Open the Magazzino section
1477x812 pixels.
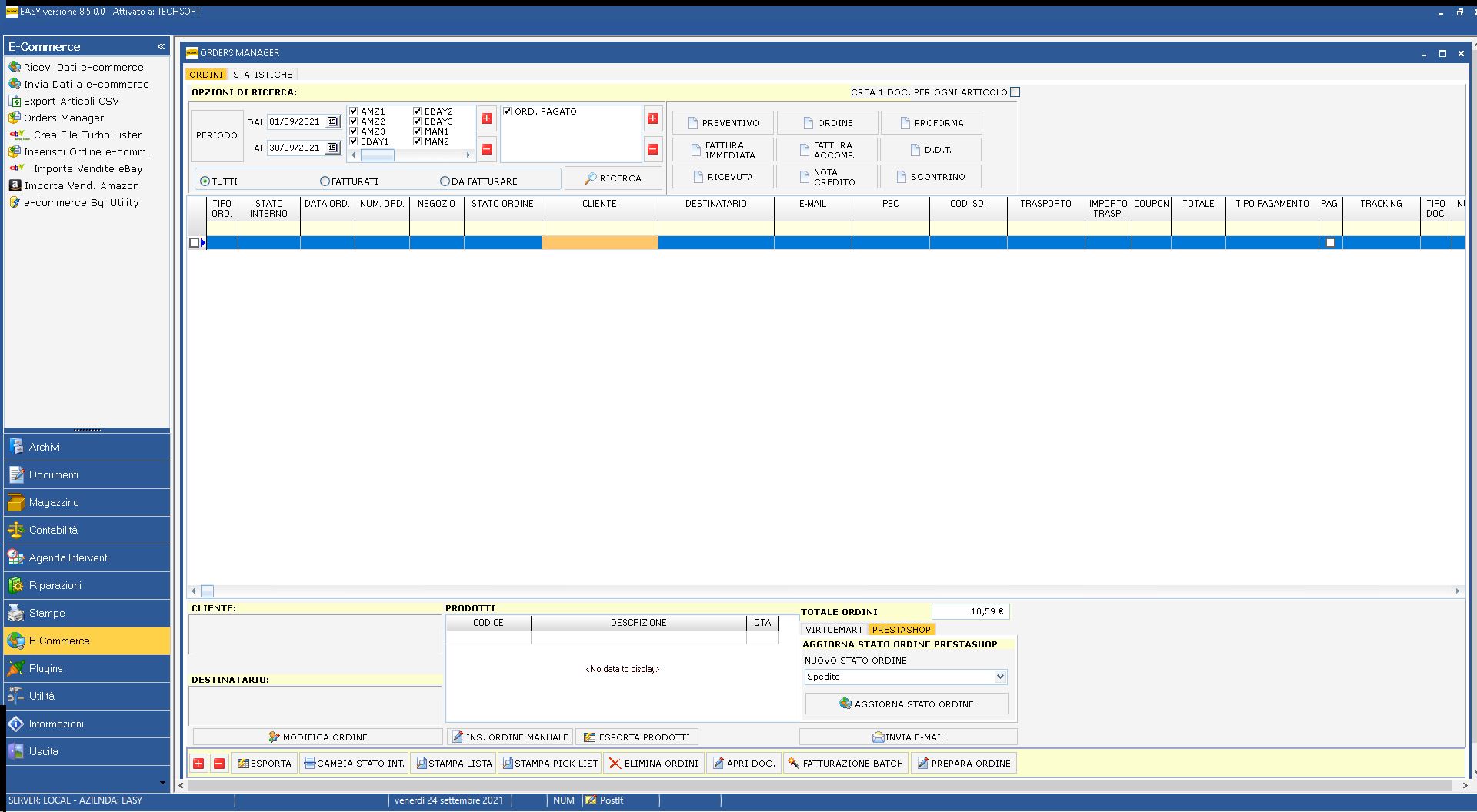click(87, 502)
